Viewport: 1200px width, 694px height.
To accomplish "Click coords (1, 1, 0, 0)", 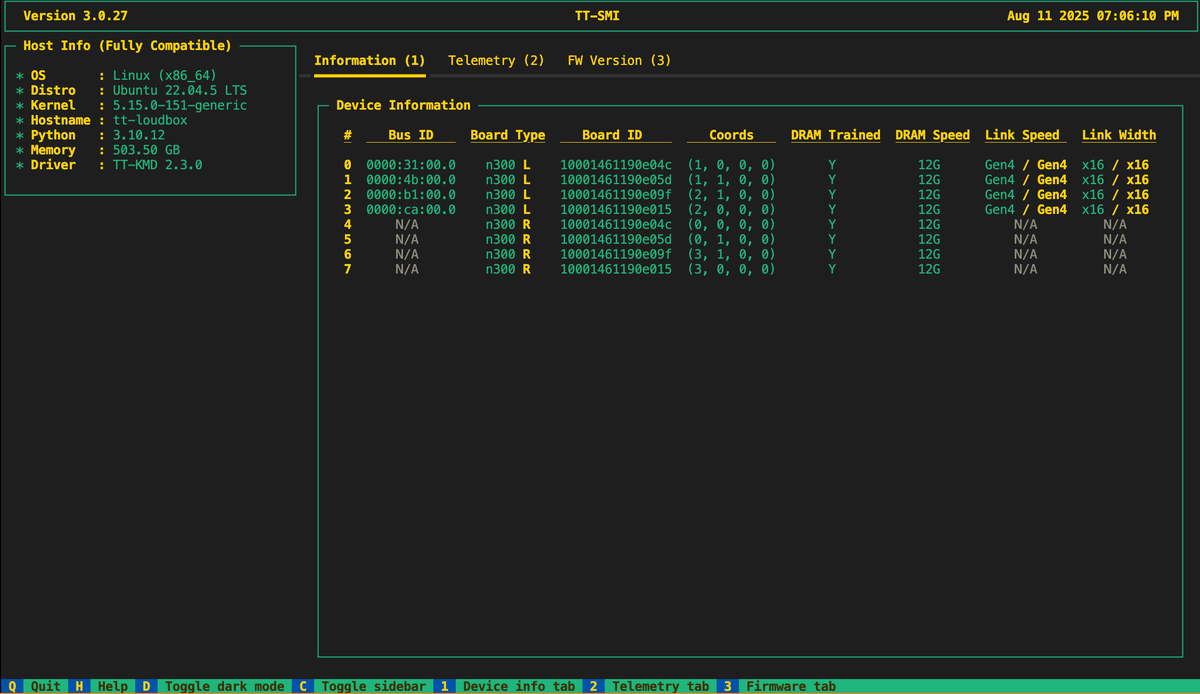I will tap(731, 180).
